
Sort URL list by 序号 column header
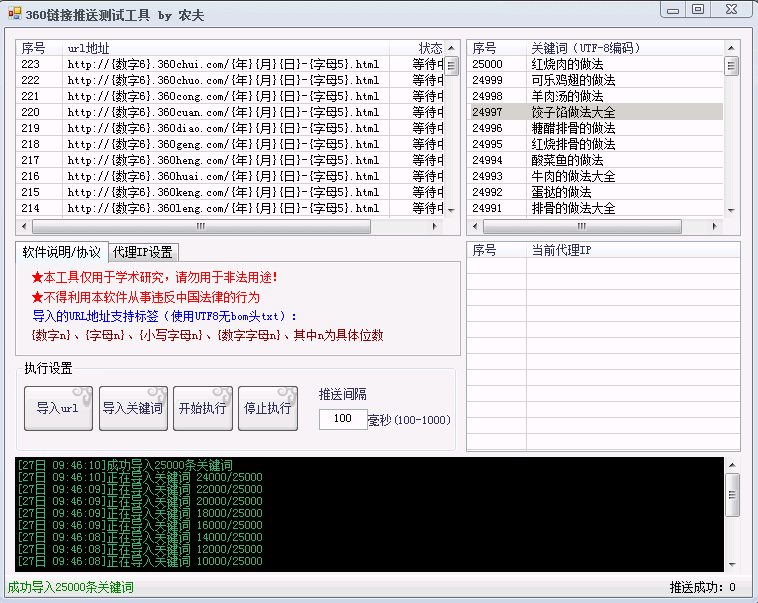39,48
